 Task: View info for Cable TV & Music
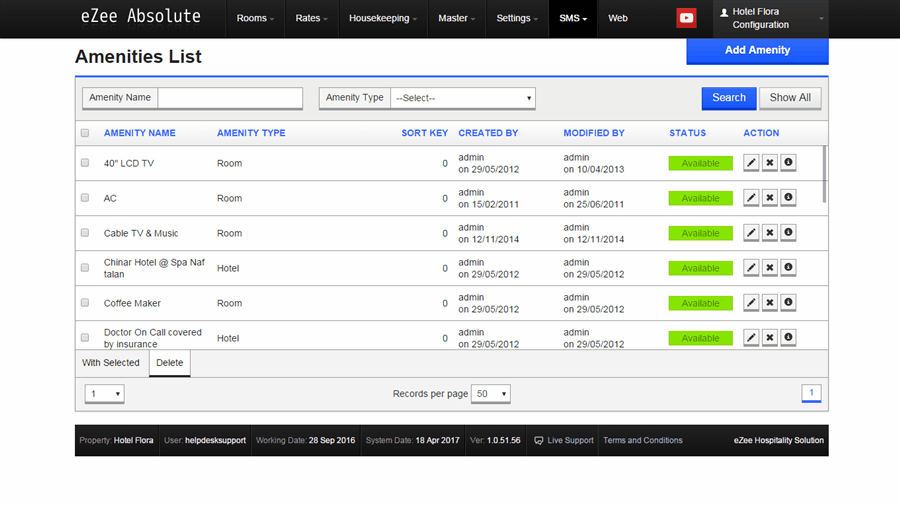[x=788, y=233]
